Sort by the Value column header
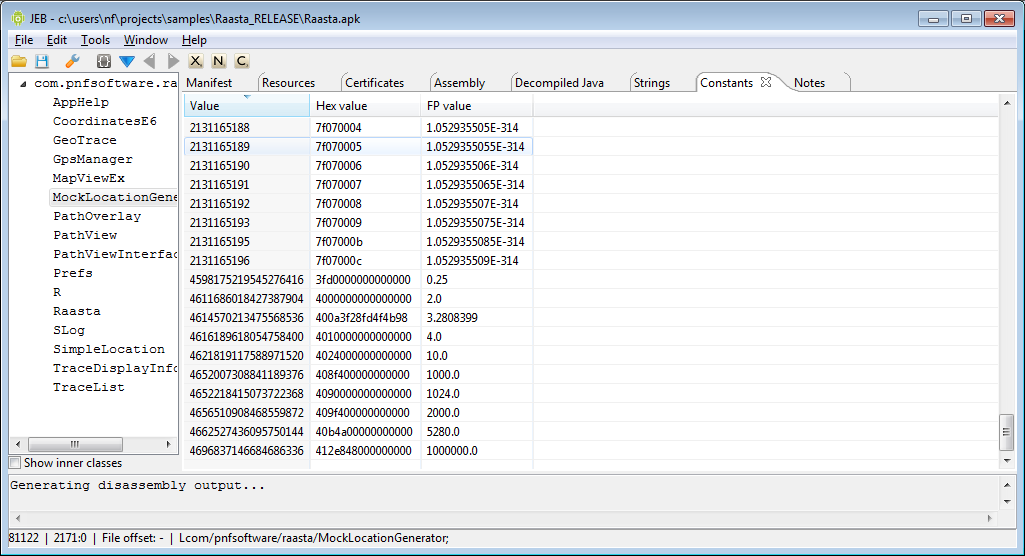This screenshot has height=556, width=1025. (x=246, y=106)
